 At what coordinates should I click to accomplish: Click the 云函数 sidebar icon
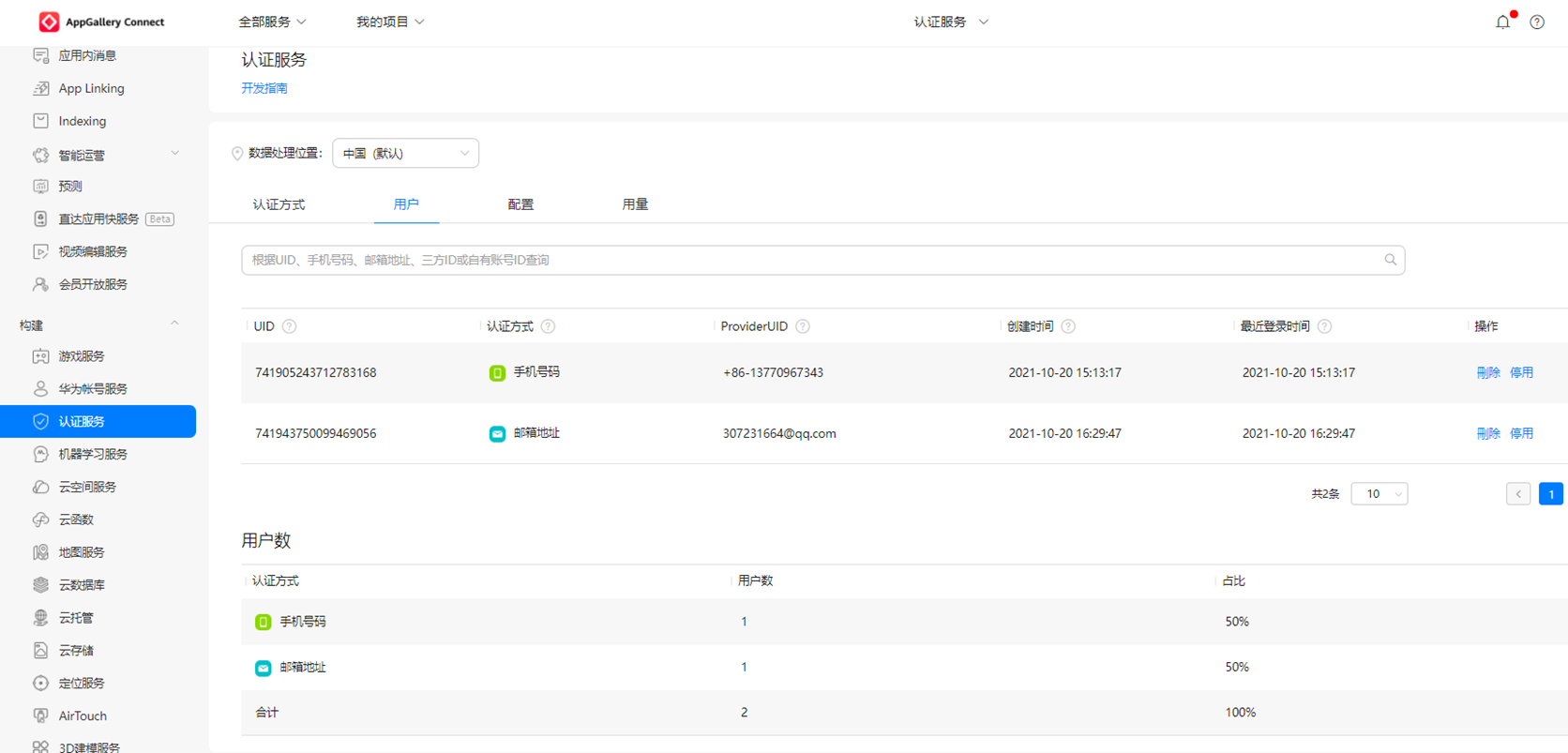[x=40, y=520]
